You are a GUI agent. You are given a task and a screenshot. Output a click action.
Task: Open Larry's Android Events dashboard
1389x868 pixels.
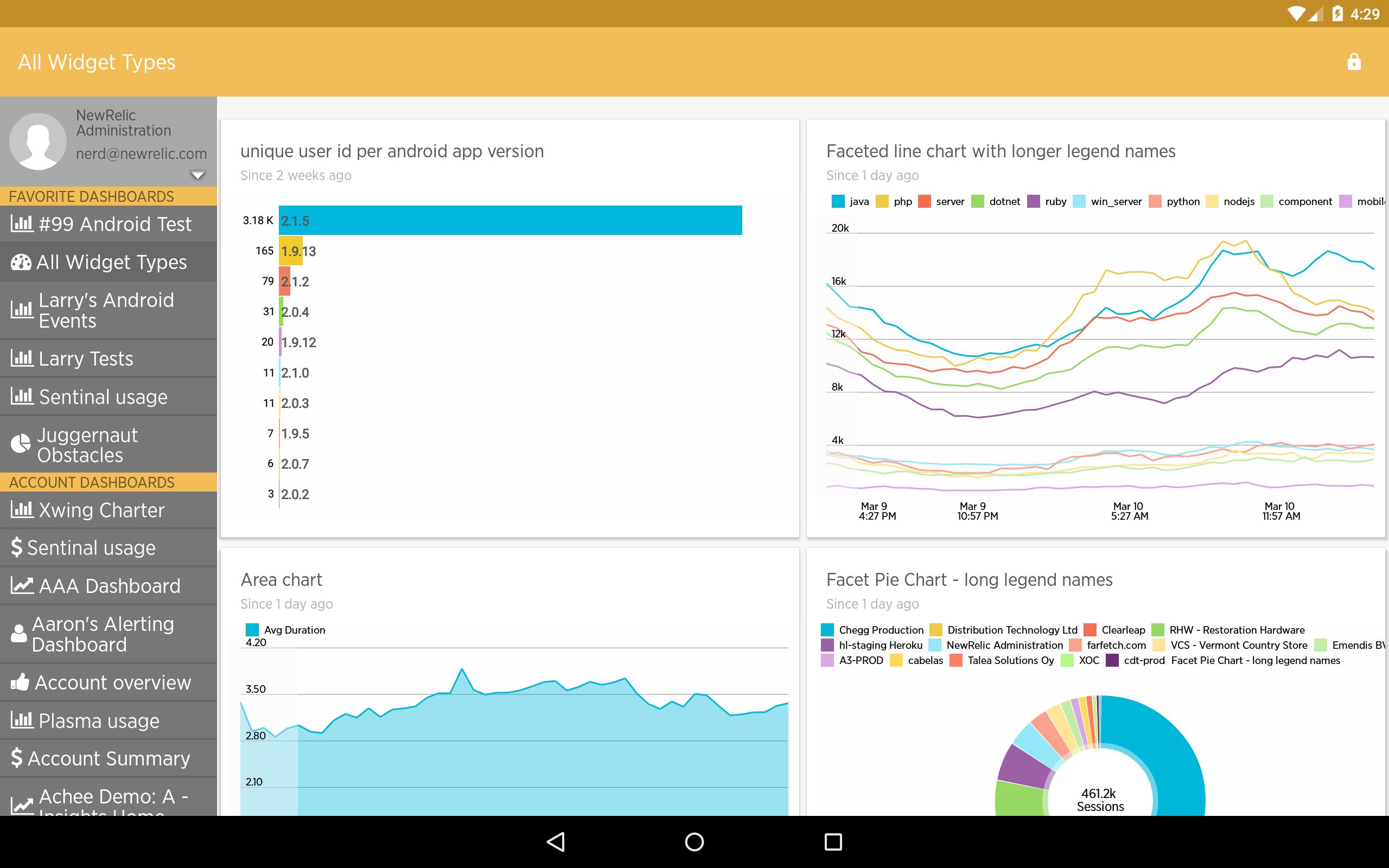pos(109,310)
